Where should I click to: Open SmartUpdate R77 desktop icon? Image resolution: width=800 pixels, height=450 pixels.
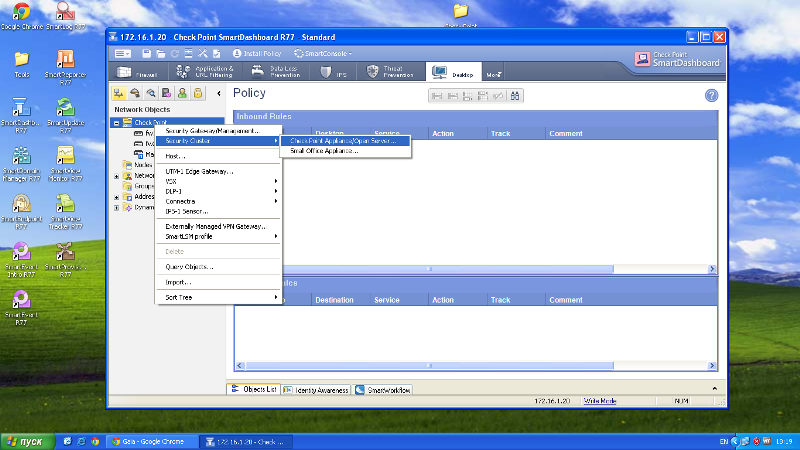65,116
